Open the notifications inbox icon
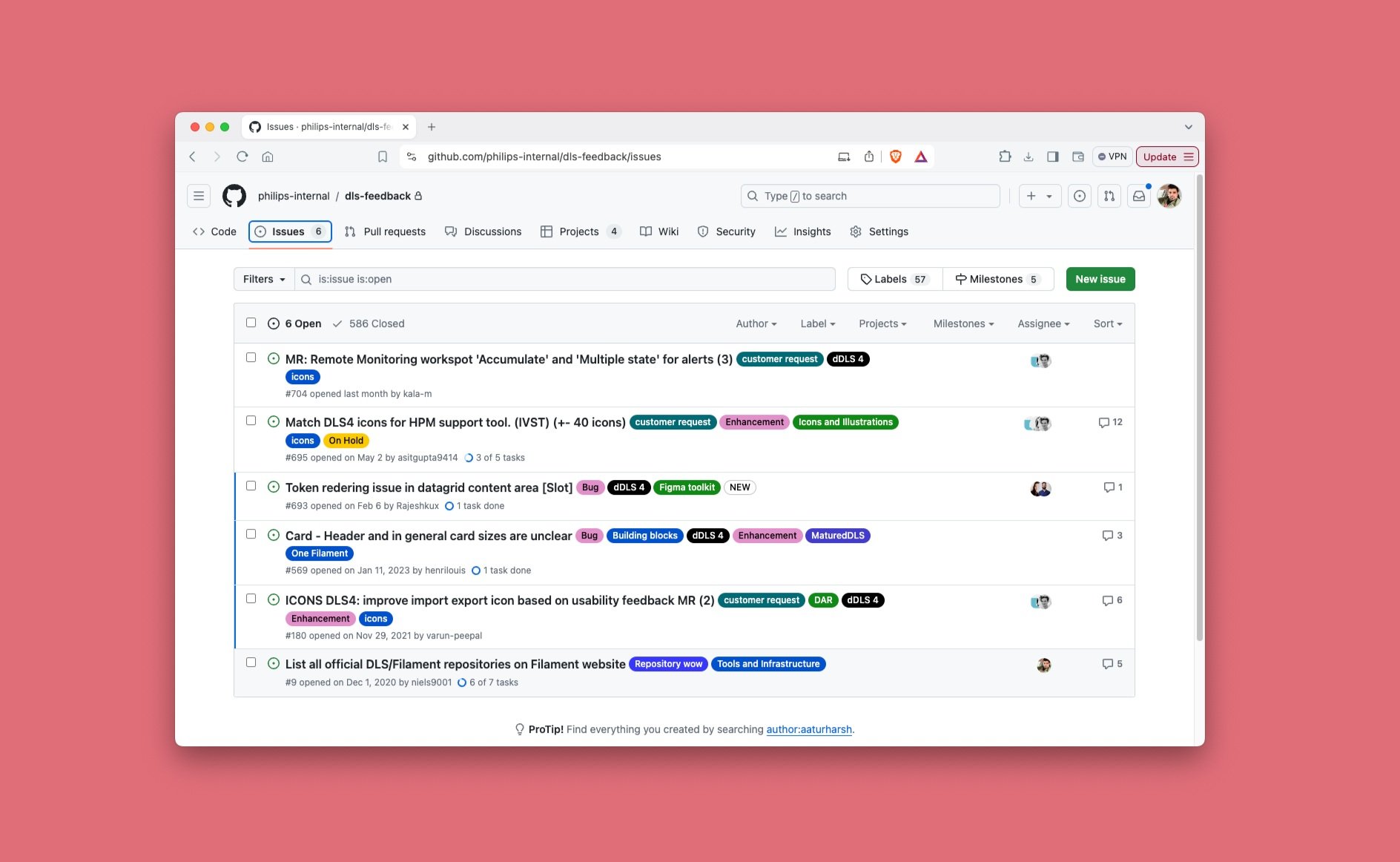 pos(1139,196)
